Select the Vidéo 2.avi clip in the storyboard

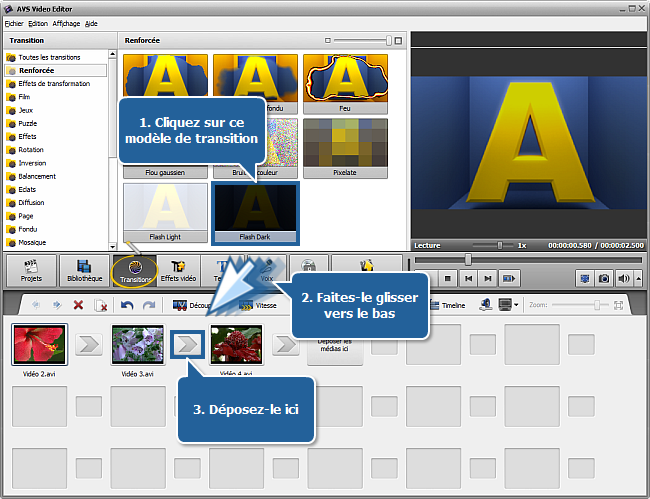coord(31,346)
